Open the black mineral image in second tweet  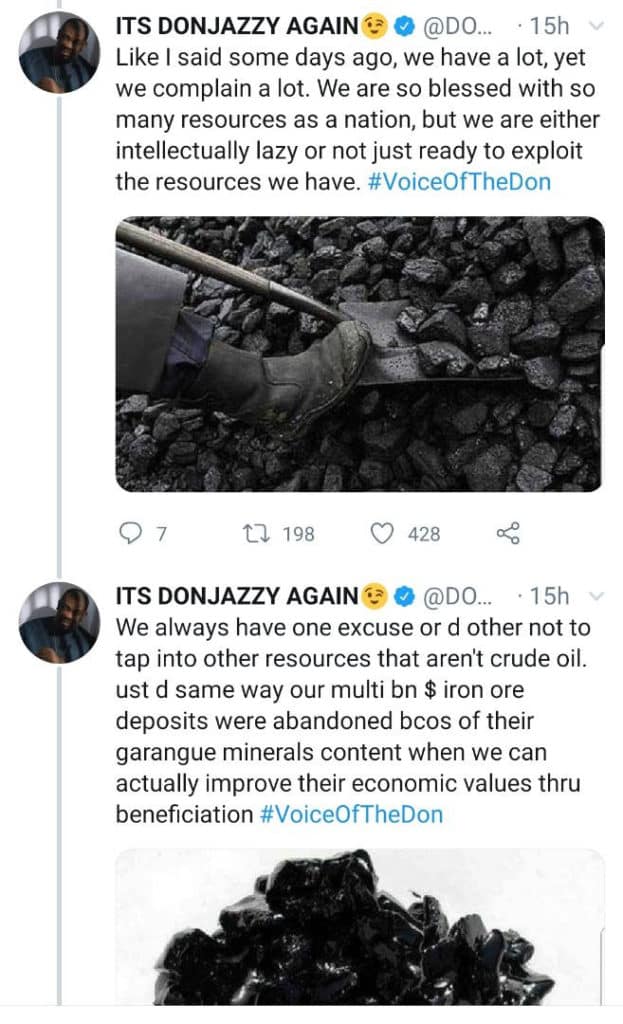[x=360, y=930]
